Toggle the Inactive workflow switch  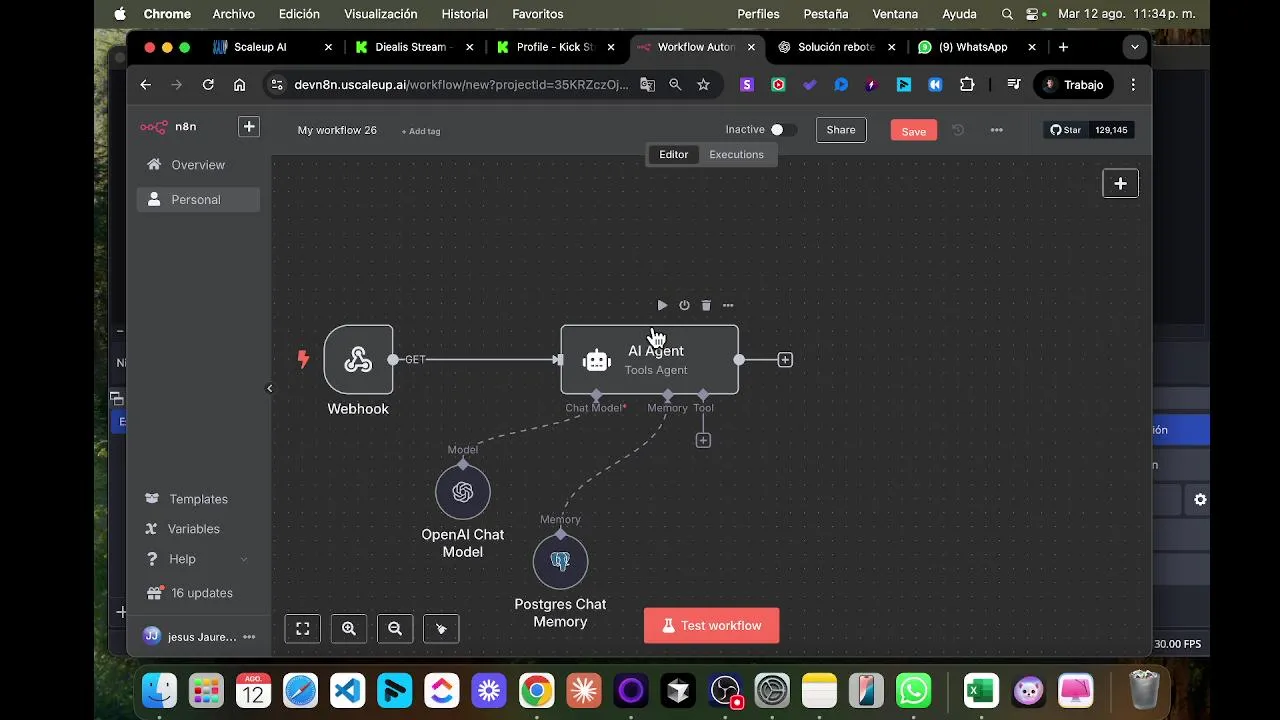click(783, 130)
